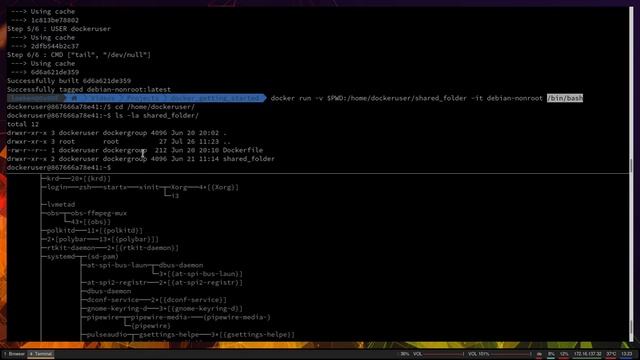Click the 12% usage indicator in the bar
Image resolution: width=640 pixels, height=360 pixels.
[564, 354]
